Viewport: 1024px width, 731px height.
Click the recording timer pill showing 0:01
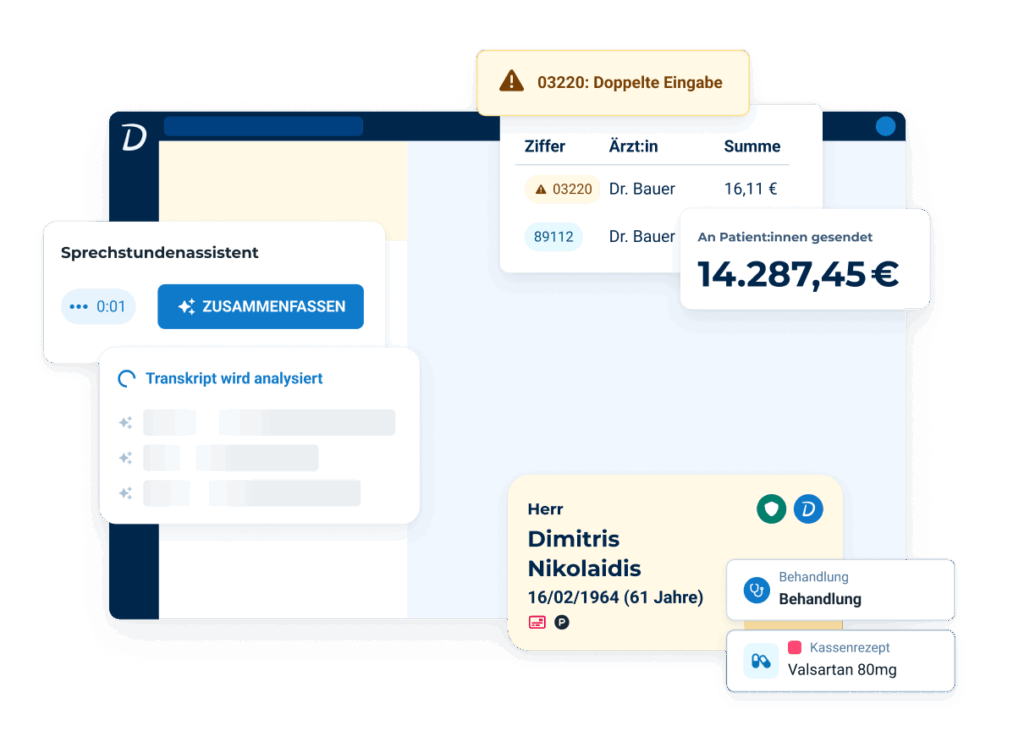pos(99,306)
